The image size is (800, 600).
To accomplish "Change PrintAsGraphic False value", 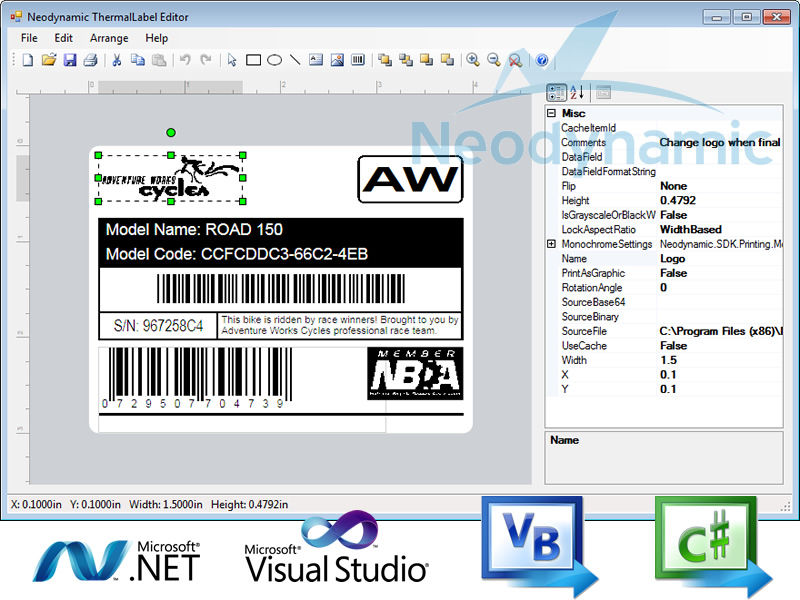I will coord(719,273).
